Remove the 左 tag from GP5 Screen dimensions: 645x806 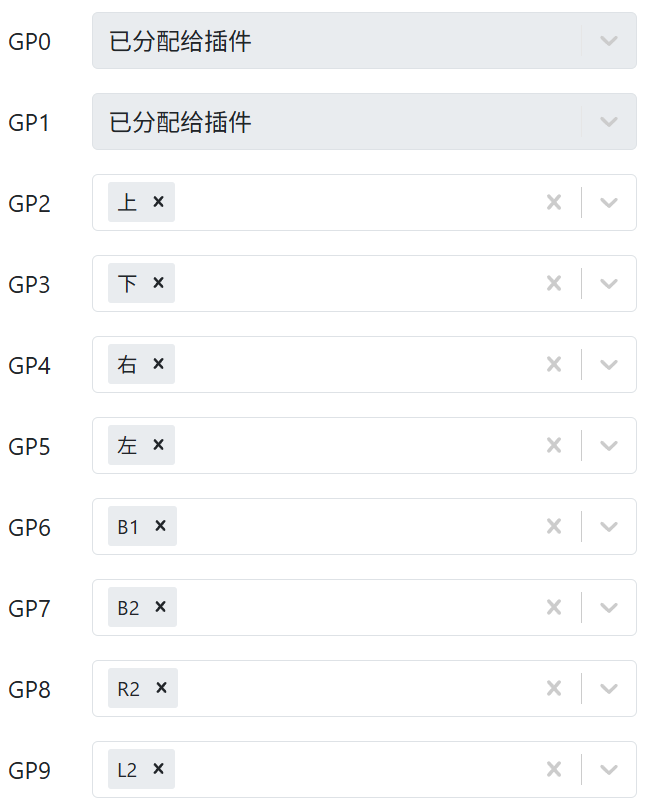(158, 445)
